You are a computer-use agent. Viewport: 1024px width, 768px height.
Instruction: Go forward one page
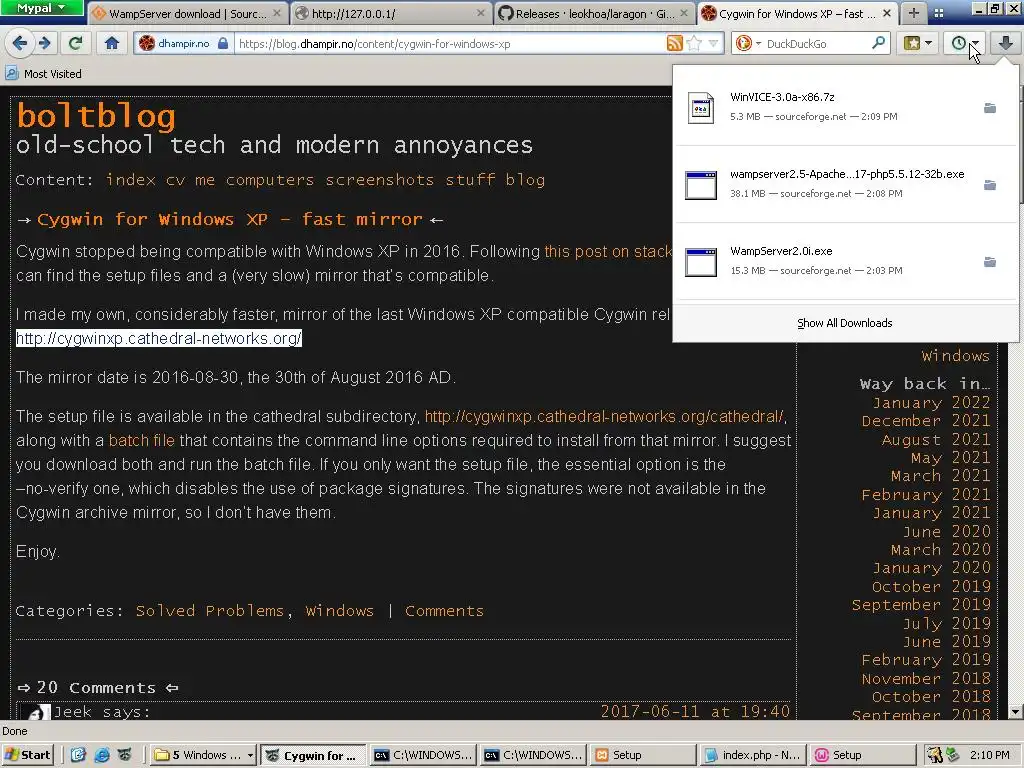pos(44,43)
